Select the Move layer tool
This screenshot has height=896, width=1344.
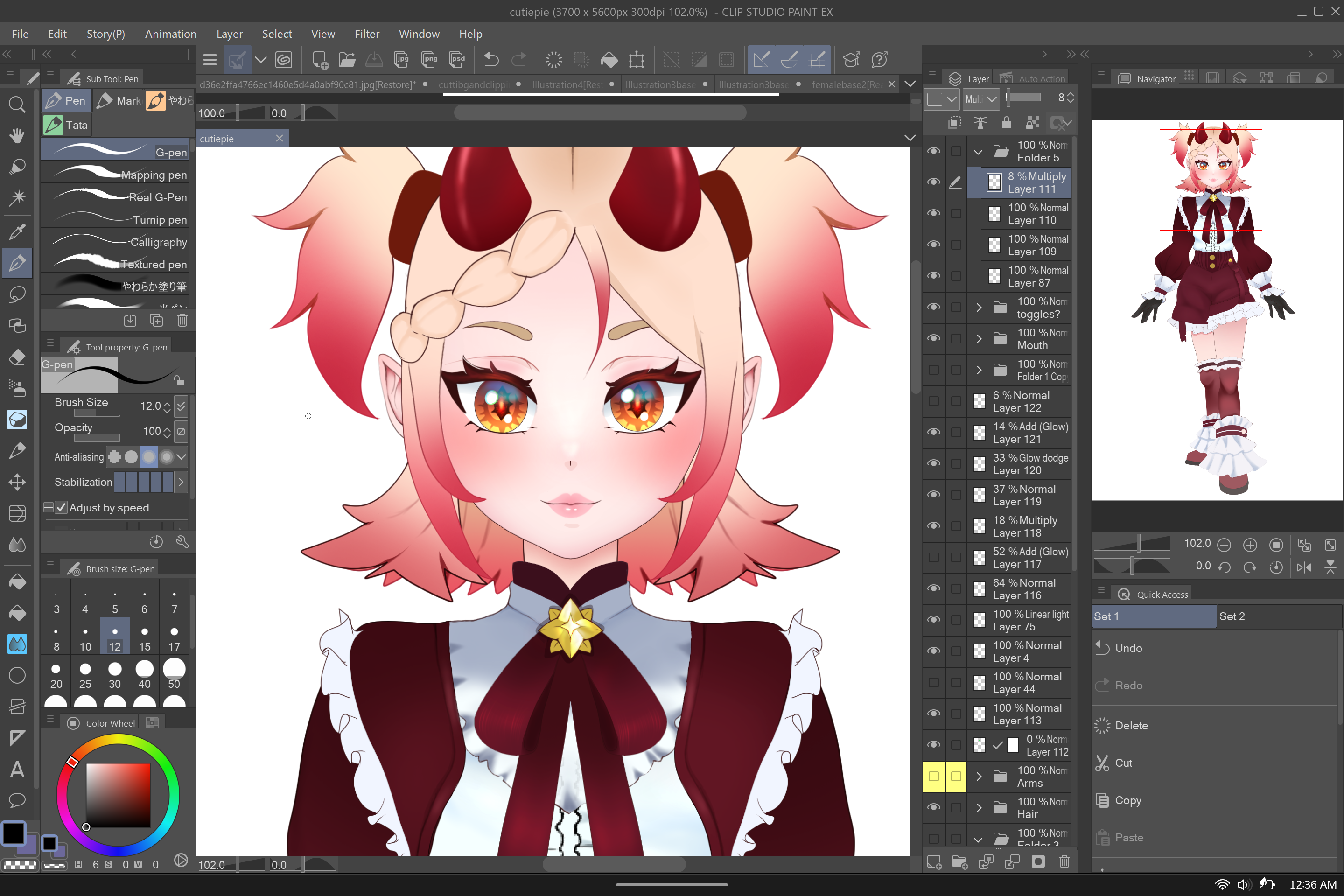coord(17,482)
